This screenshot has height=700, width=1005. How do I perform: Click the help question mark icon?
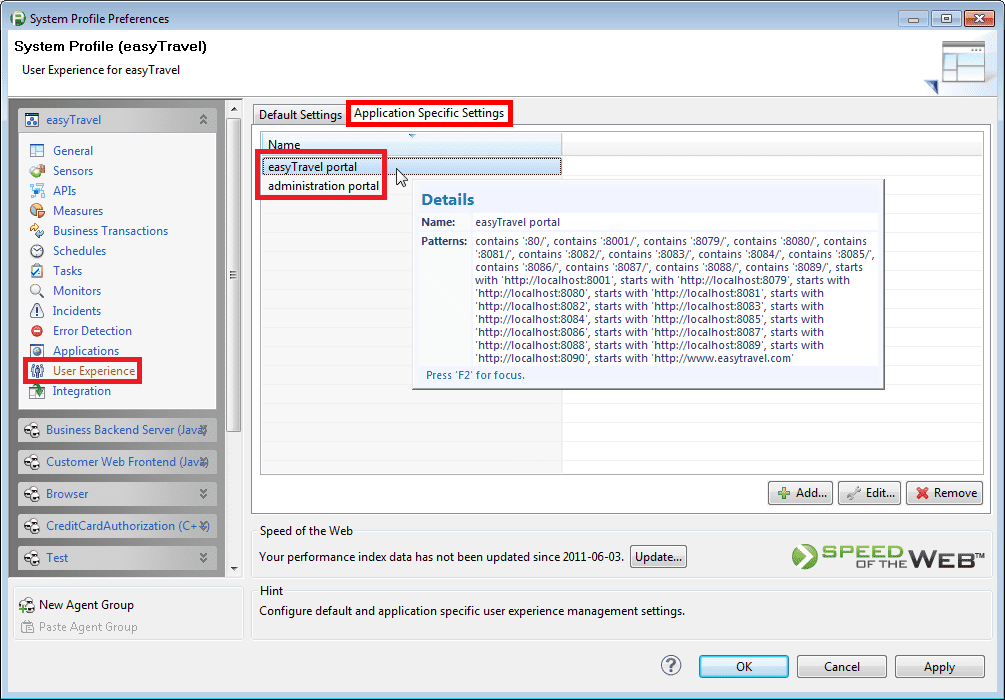[x=671, y=665]
